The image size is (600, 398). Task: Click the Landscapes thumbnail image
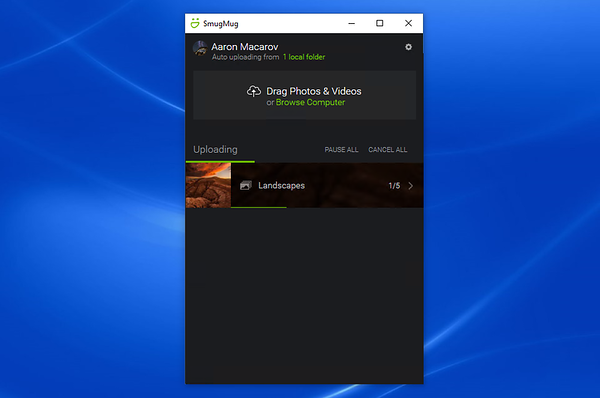(208, 185)
